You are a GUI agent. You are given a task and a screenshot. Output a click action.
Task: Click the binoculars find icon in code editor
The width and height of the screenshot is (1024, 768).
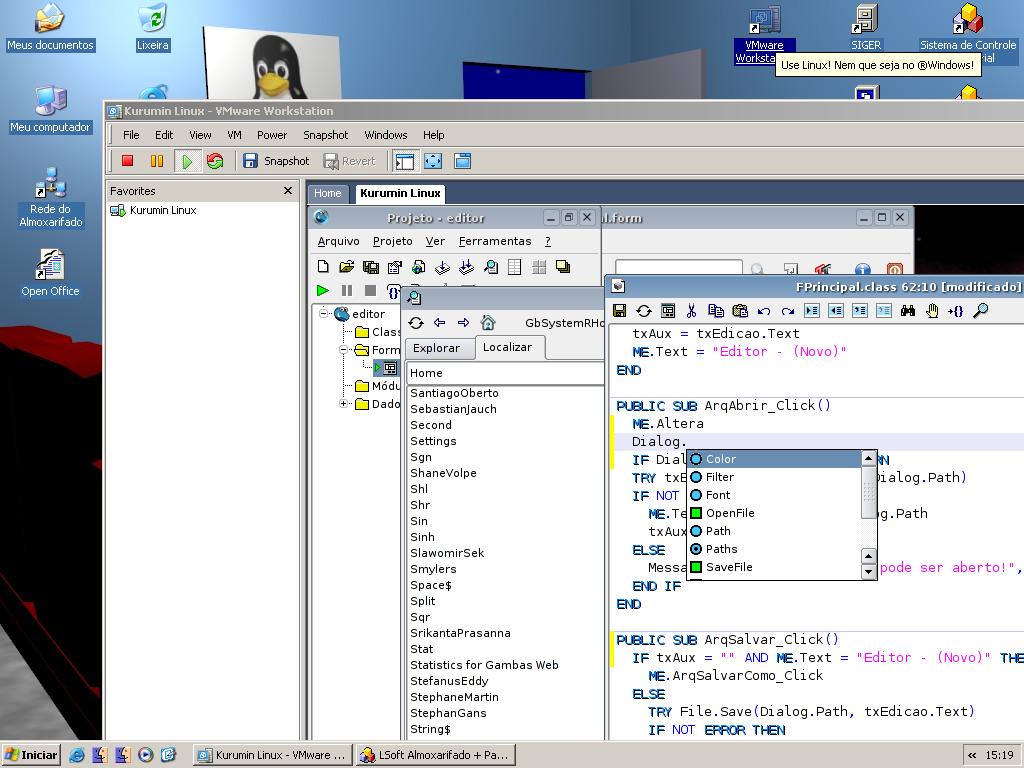[x=908, y=311]
